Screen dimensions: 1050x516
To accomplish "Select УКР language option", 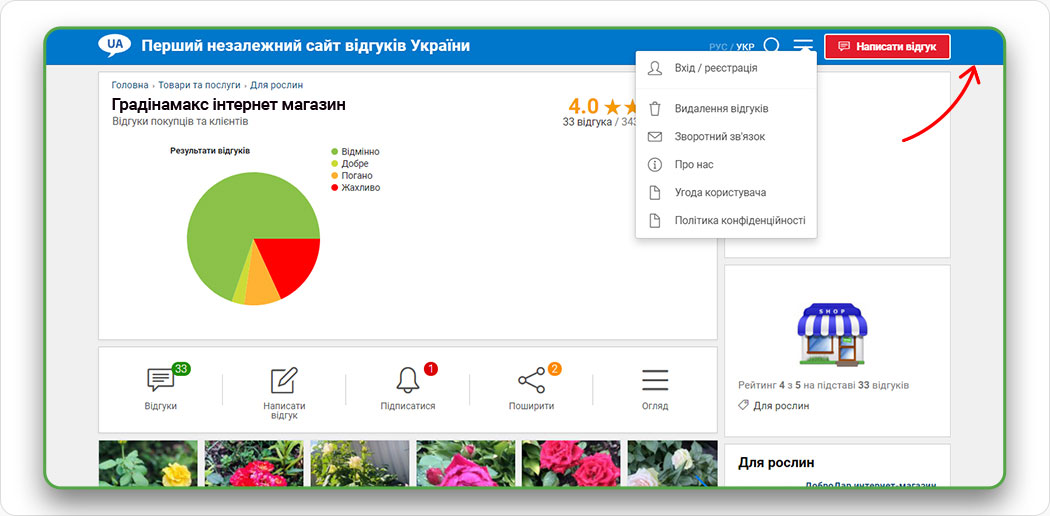I will click(745, 47).
